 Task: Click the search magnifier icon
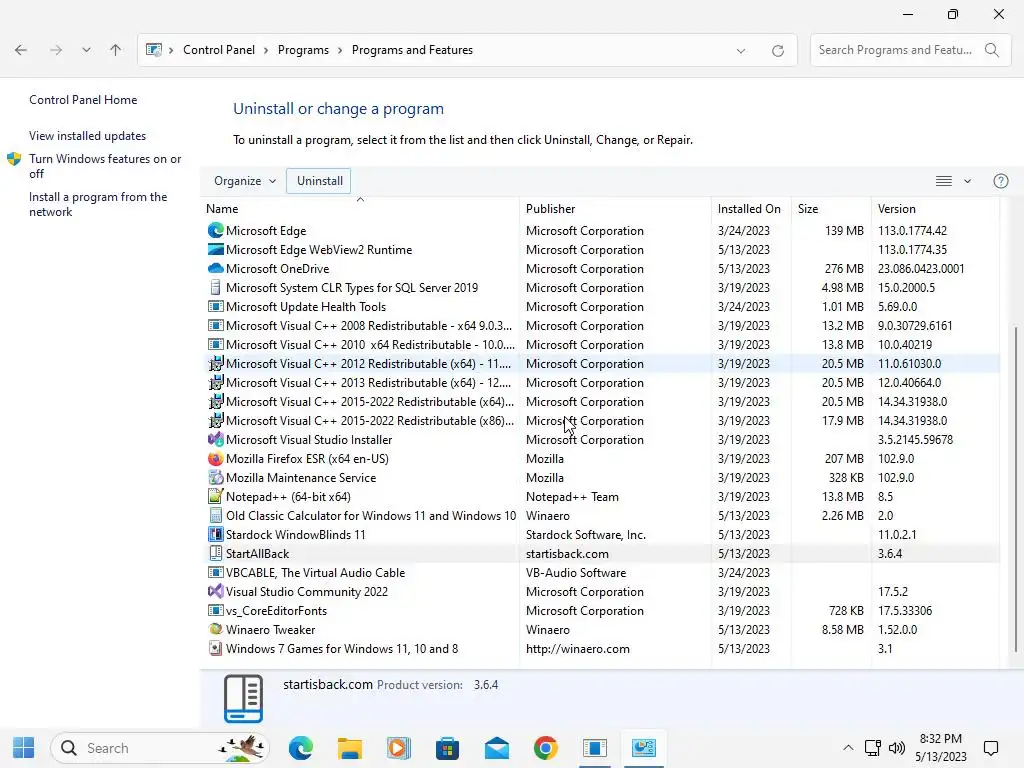tap(991, 50)
